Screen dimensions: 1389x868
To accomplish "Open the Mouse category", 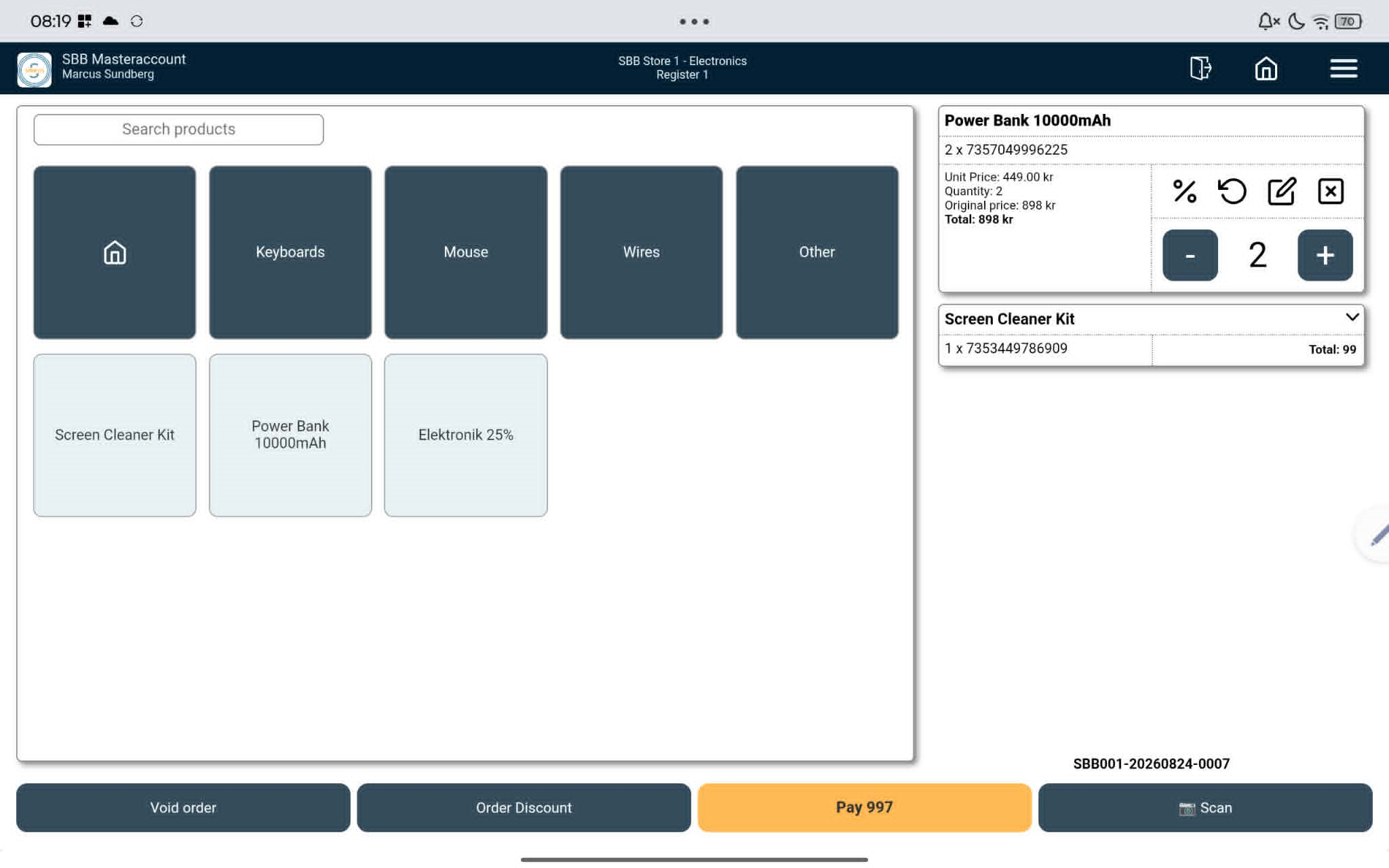I will click(466, 252).
